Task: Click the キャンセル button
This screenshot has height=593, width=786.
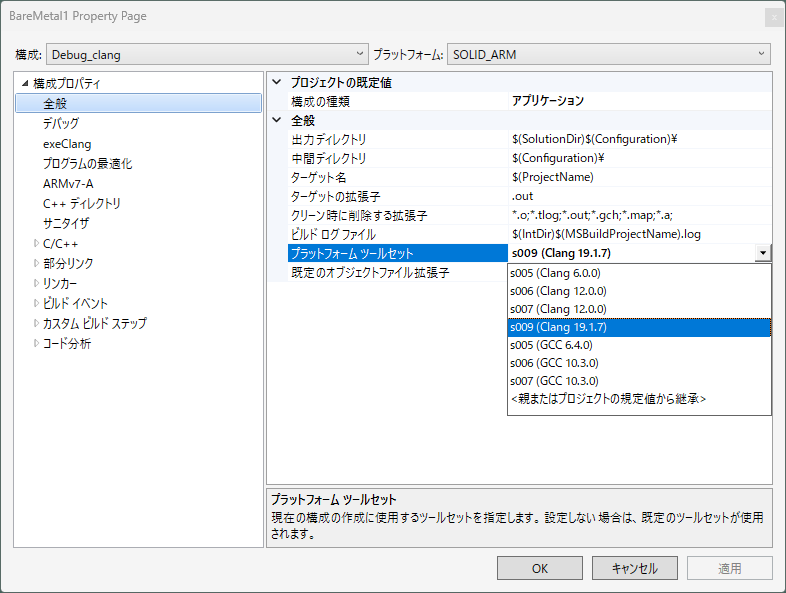Action: 634,568
